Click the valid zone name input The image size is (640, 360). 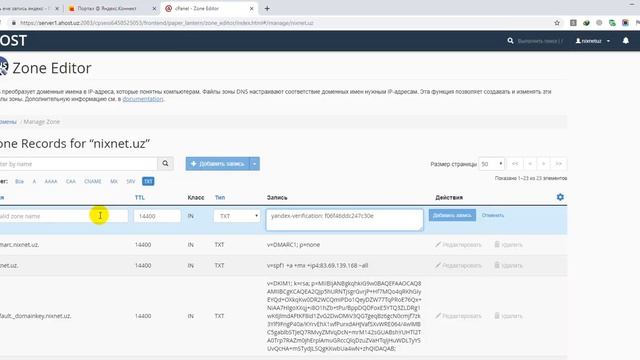click(x=63, y=216)
